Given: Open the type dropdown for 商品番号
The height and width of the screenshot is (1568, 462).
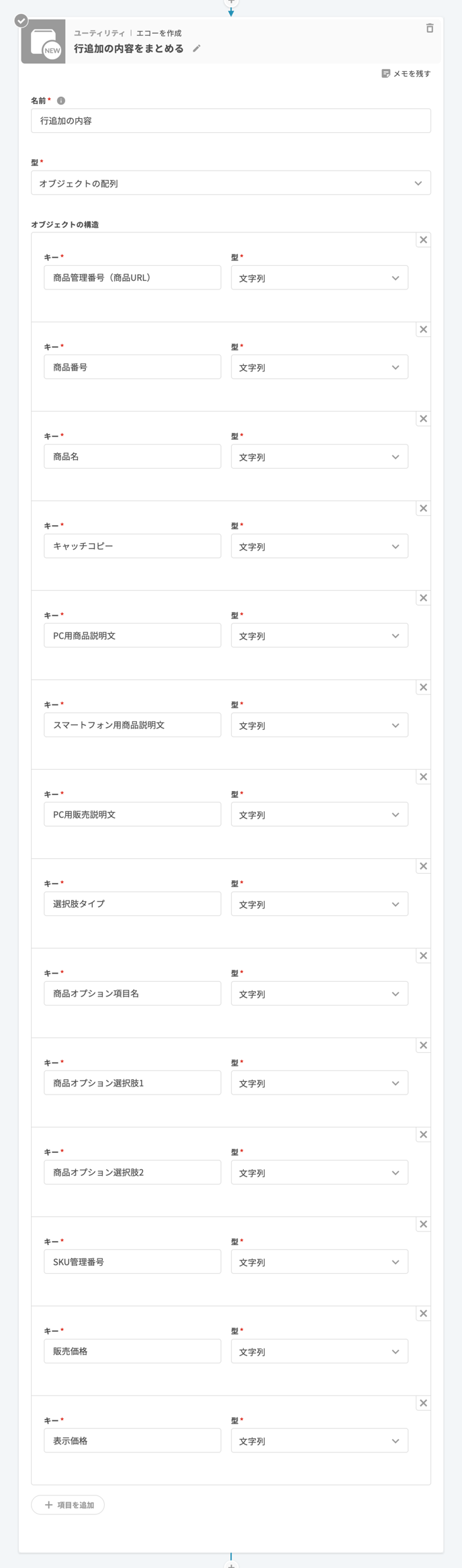Looking at the screenshot, I should coord(319,367).
